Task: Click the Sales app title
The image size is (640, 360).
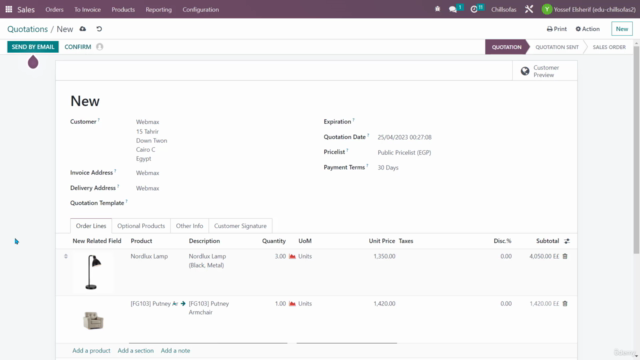Action: pyautogui.click(x=26, y=9)
